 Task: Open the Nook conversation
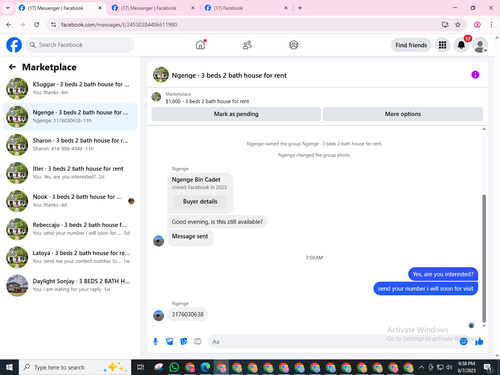70,201
